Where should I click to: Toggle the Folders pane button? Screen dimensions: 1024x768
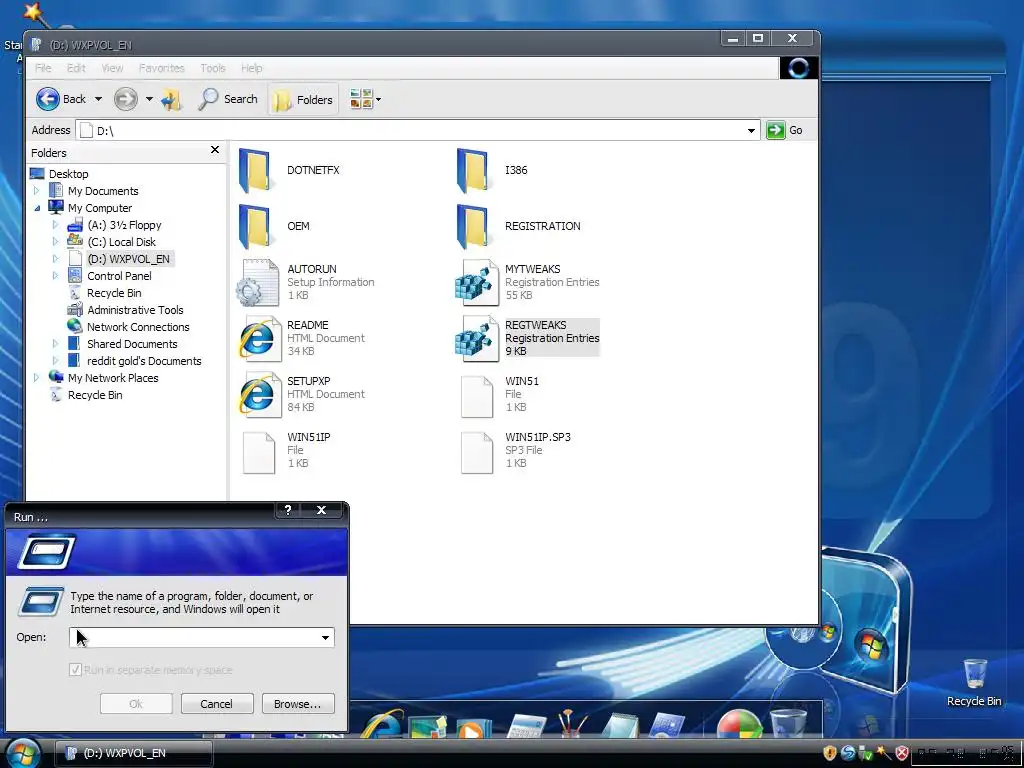pos(303,99)
